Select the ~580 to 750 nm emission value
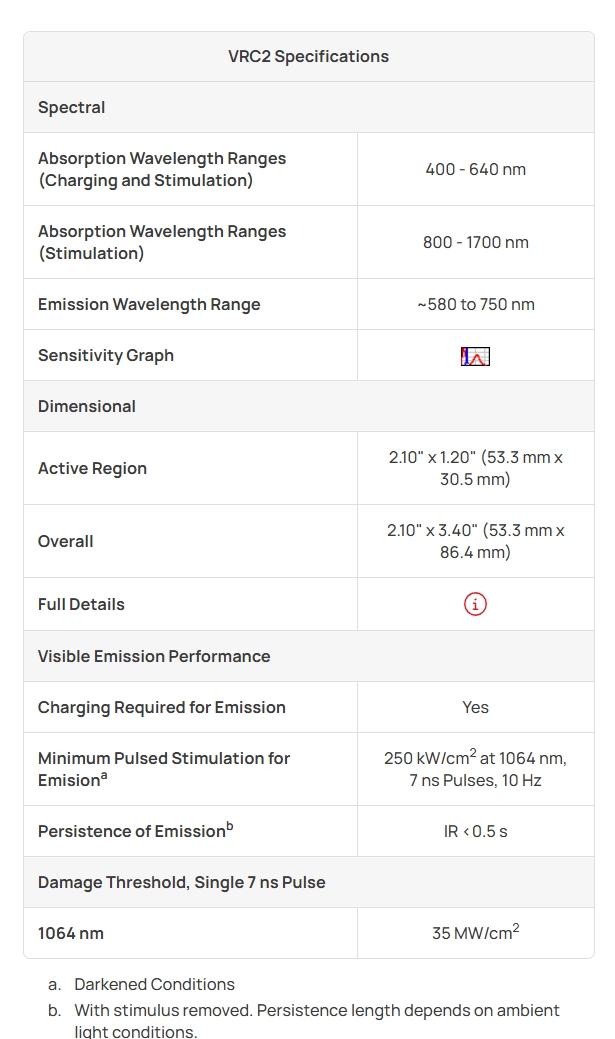The width and height of the screenshot is (615, 1039). [x=475, y=304]
